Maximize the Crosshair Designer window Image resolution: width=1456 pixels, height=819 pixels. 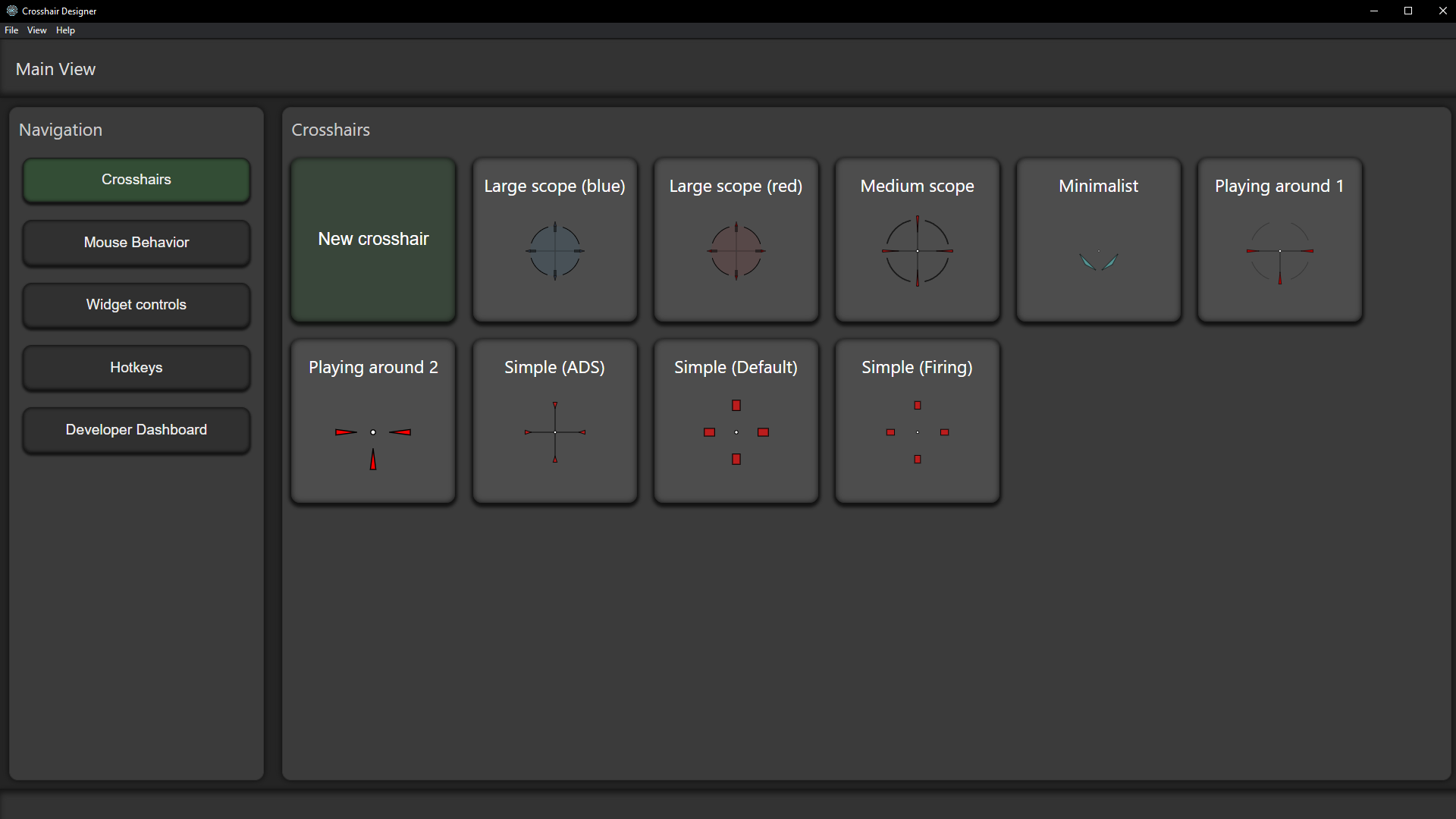[x=1408, y=11]
